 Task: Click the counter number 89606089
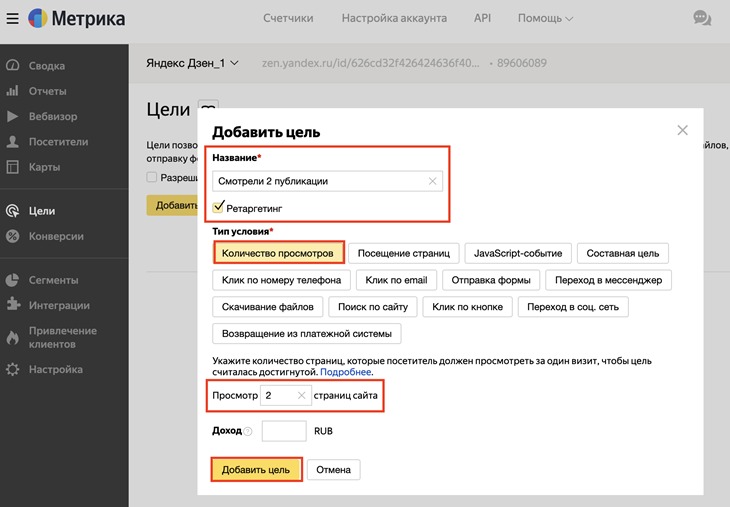click(521, 63)
